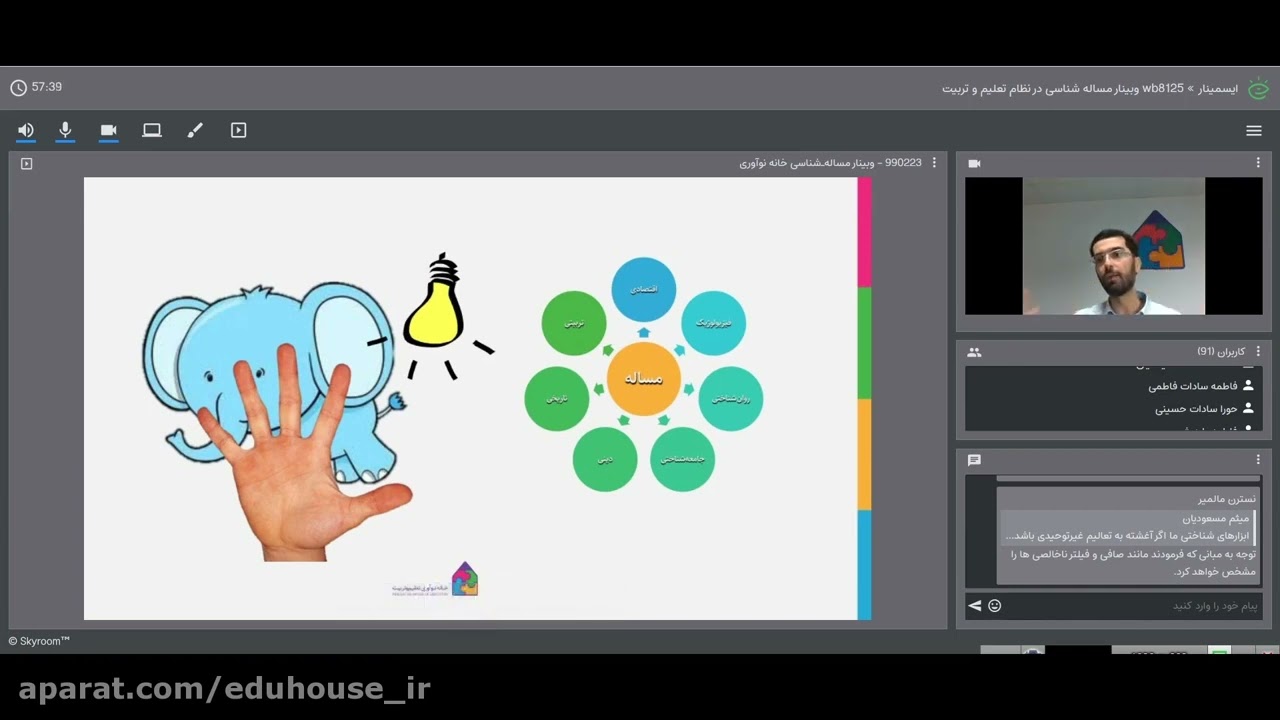The height and width of the screenshot is (720, 1280).
Task: Click the video panel camera icon
Action: click(x=975, y=163)
